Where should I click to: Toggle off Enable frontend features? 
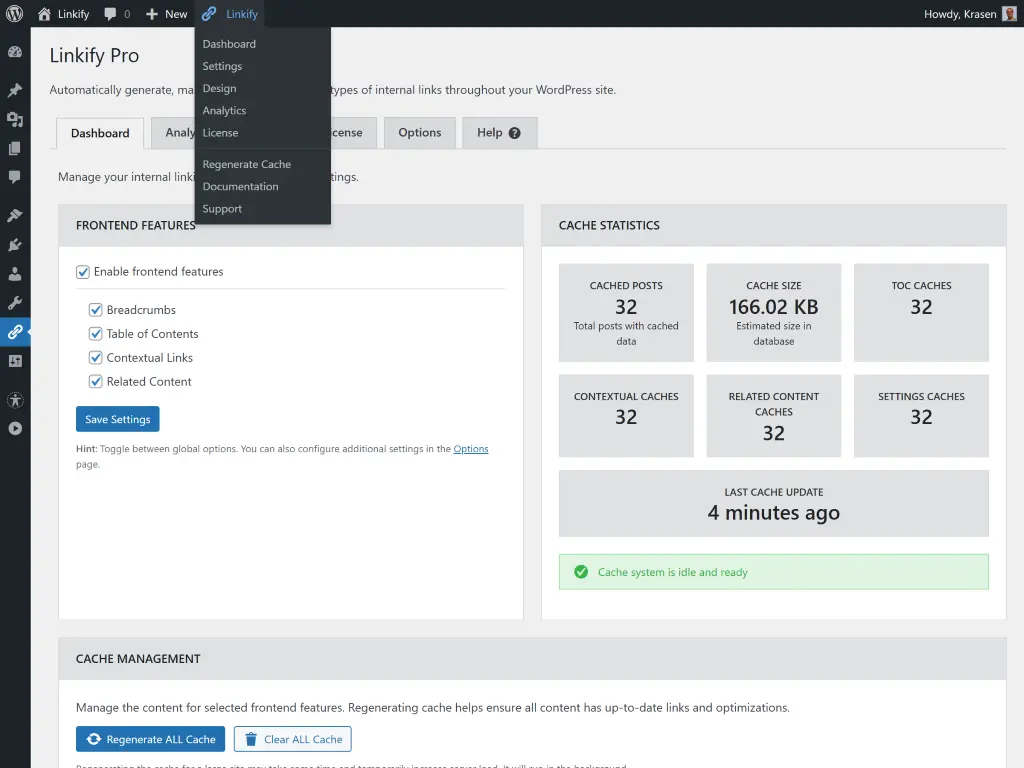(x=83, y=271)
